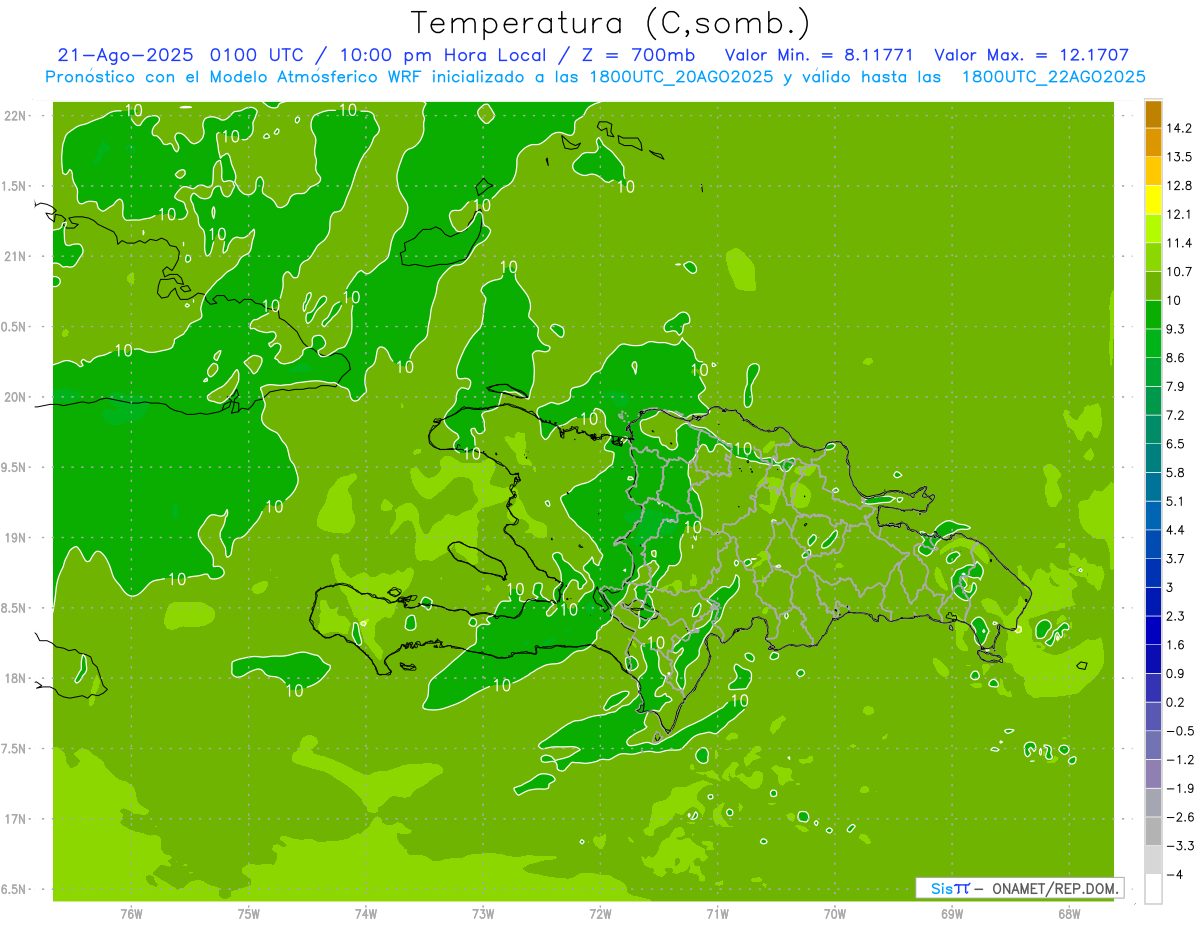1200x927 pixels.
Task: Click the "0100 UTC" time text
Action: coord(257,55)
